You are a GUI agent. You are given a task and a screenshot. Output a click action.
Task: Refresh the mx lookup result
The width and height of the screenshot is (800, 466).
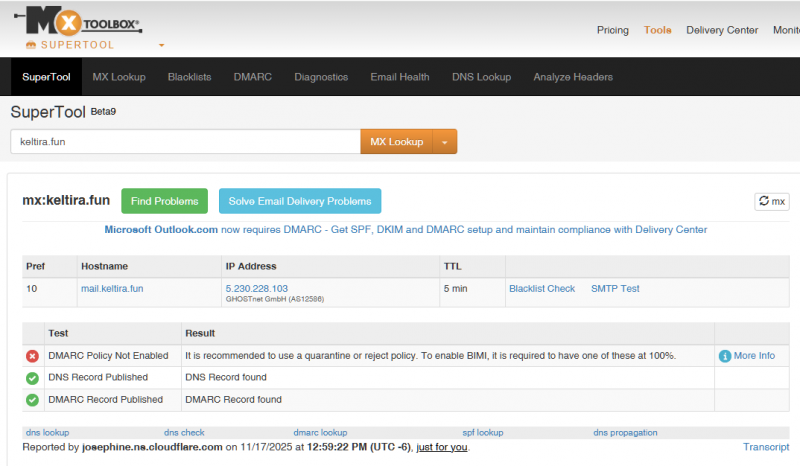[771, 201]
